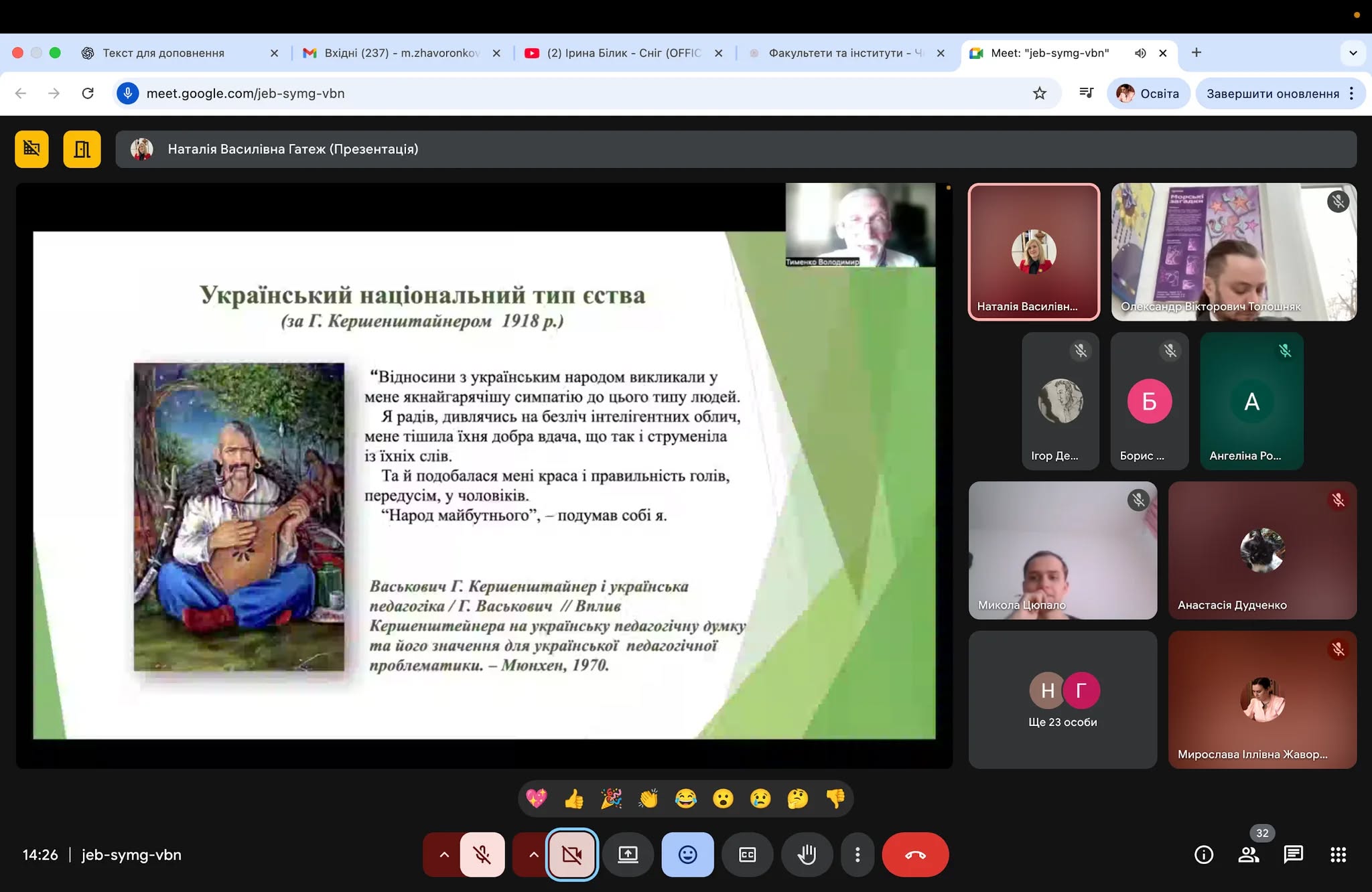Toggle closed captions CC button
Viewport: 1372px width, 892px height.
pyautogui.click(x=748, y=854)
